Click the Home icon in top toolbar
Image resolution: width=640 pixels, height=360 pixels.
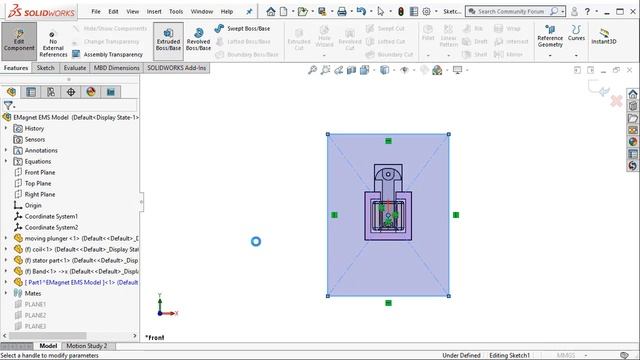point(271,12)
